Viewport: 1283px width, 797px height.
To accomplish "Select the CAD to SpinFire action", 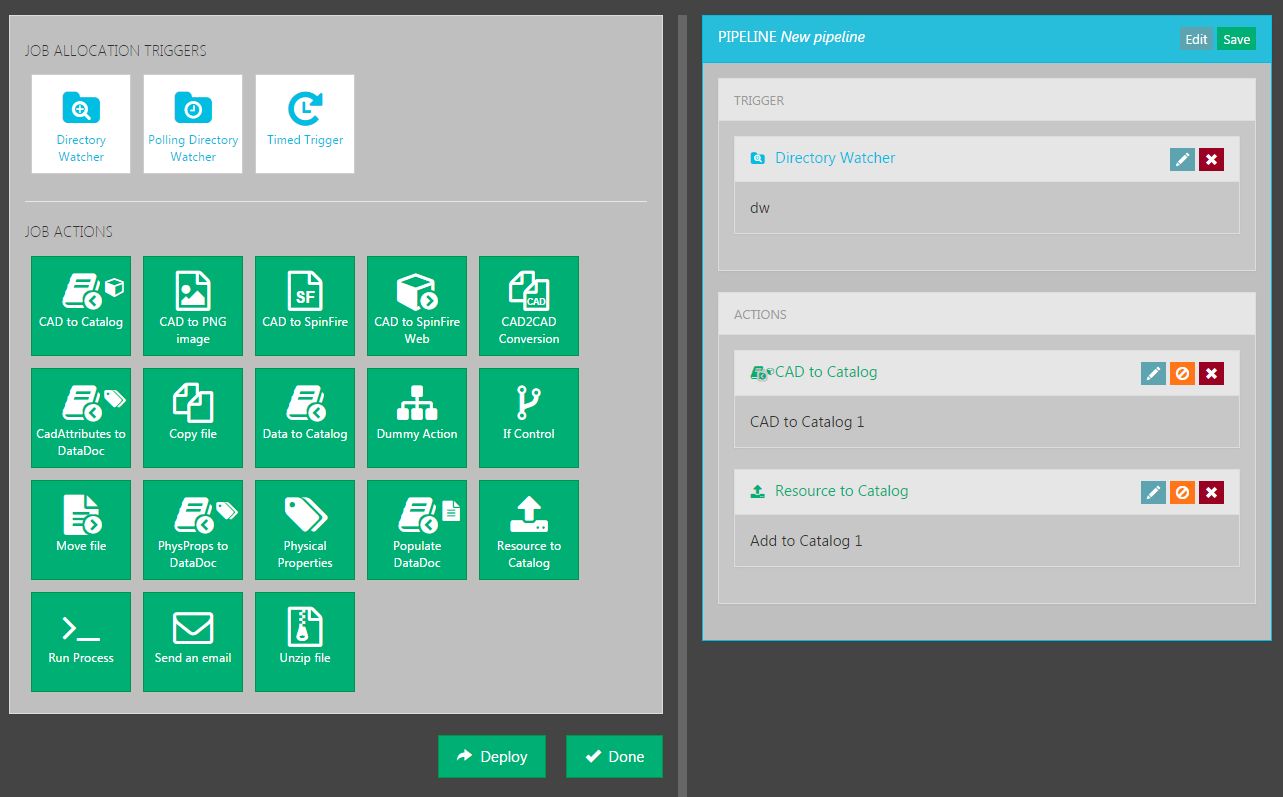I will point(305,306).
